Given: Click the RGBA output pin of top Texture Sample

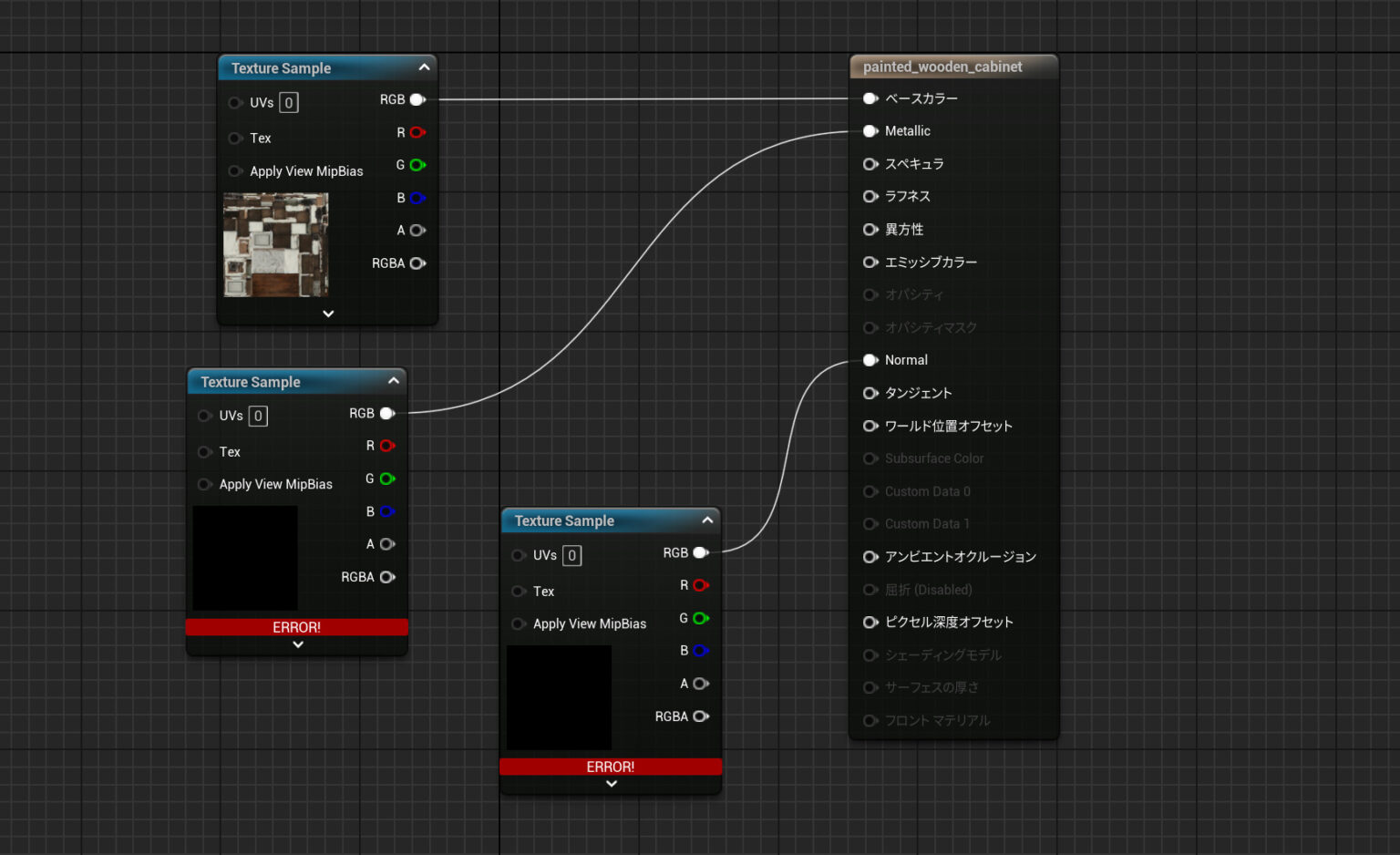Looking at the screenshot, I should point(417,263).
